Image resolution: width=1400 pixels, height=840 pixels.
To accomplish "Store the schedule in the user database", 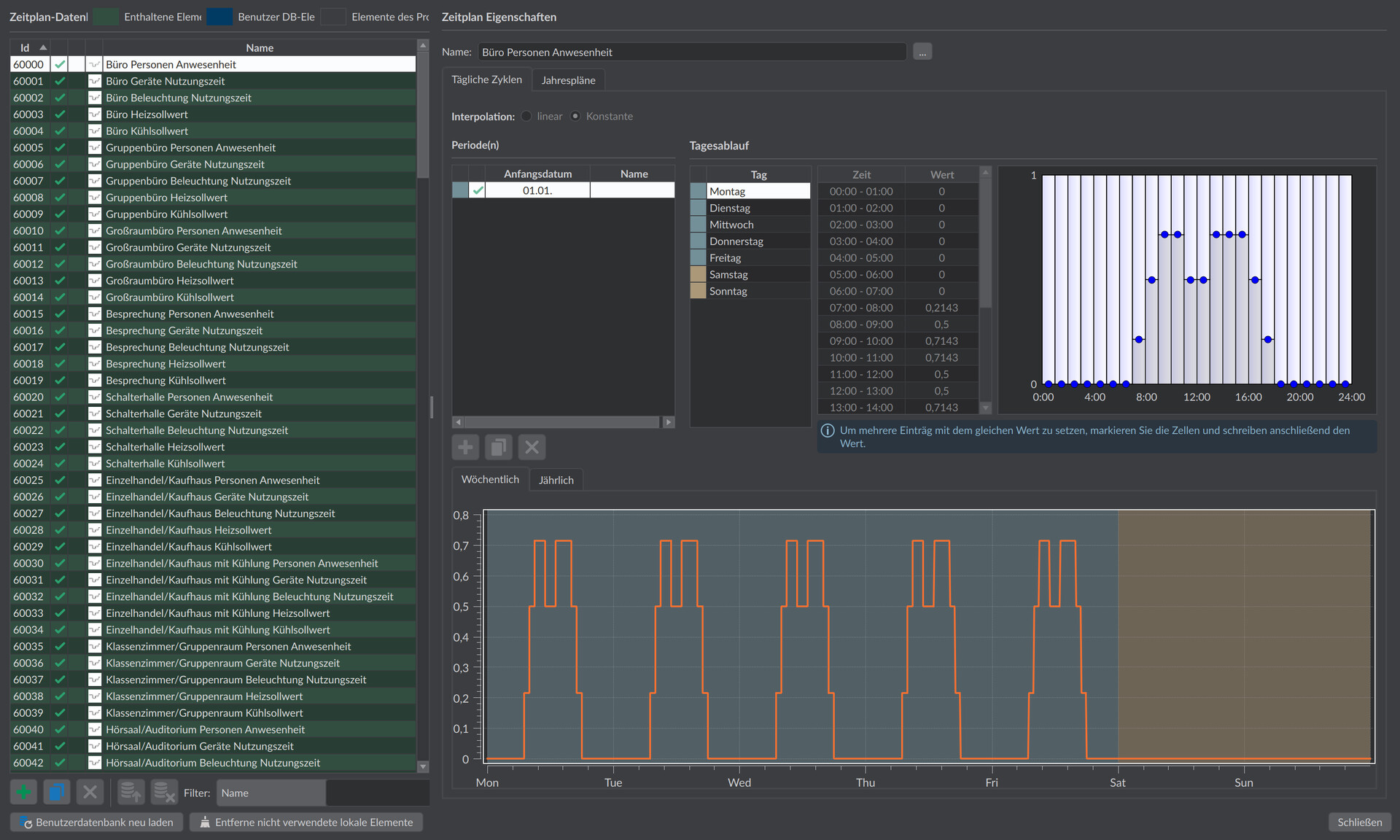I will tap(131, 792).
